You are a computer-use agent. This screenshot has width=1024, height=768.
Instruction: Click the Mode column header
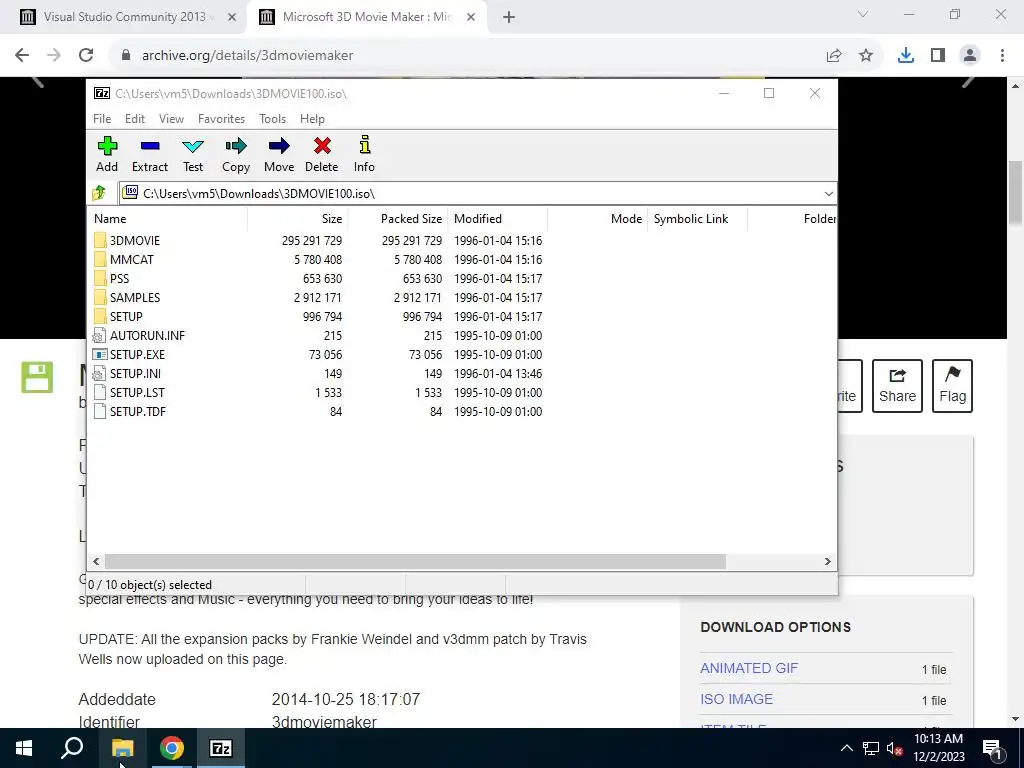click(597, 219)
